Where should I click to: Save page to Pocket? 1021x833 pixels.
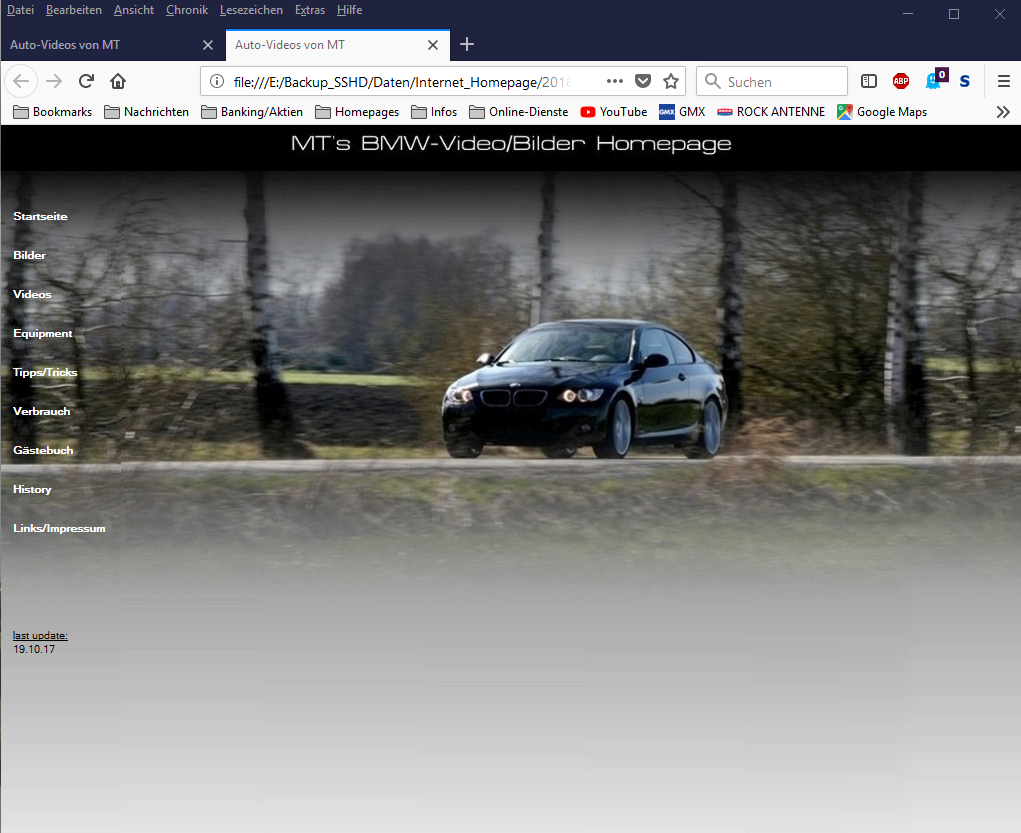click(x=643, y=81)
